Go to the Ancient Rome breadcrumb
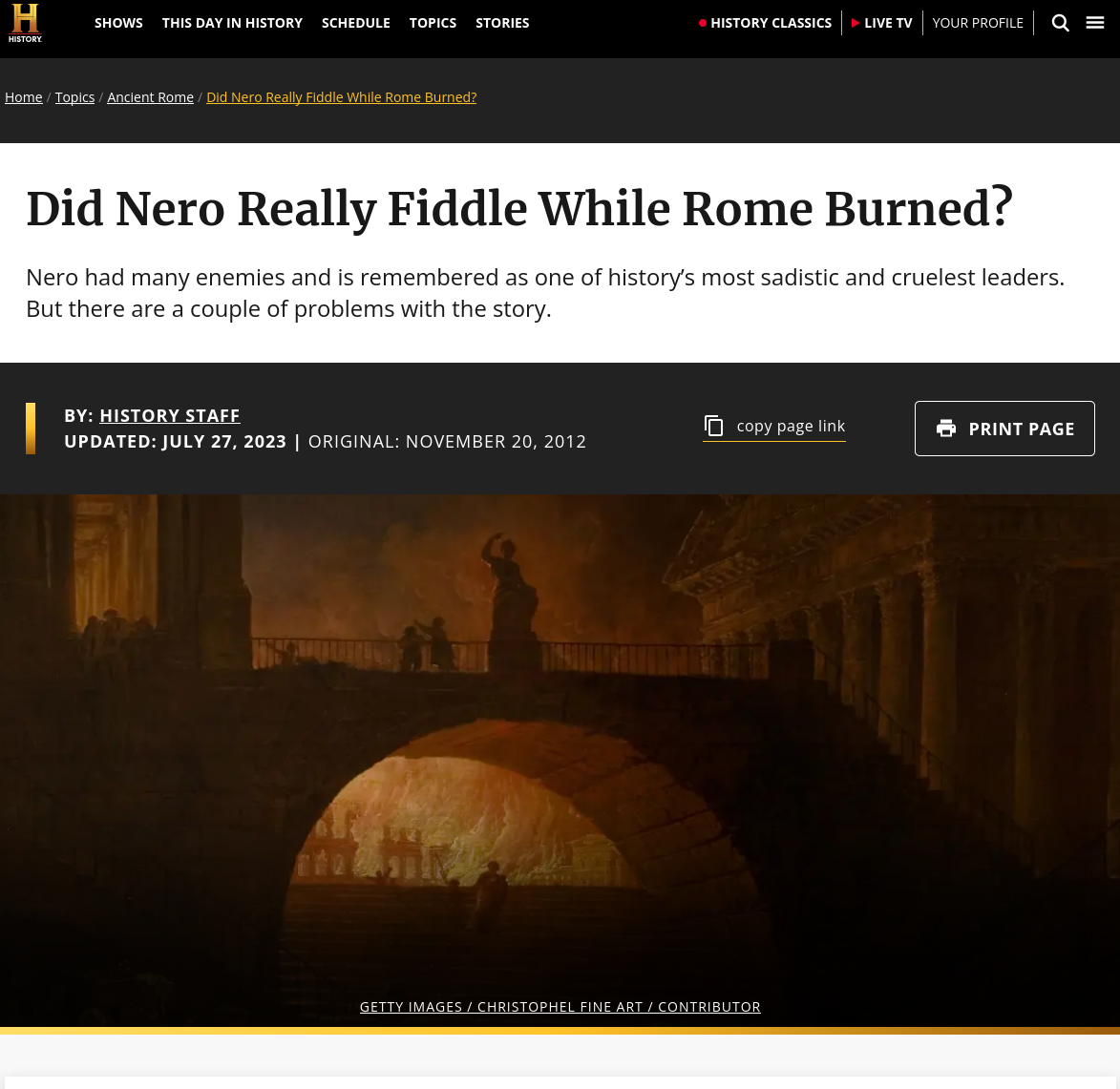This screenshot has width=1120, height=1089. pos(150,97)
